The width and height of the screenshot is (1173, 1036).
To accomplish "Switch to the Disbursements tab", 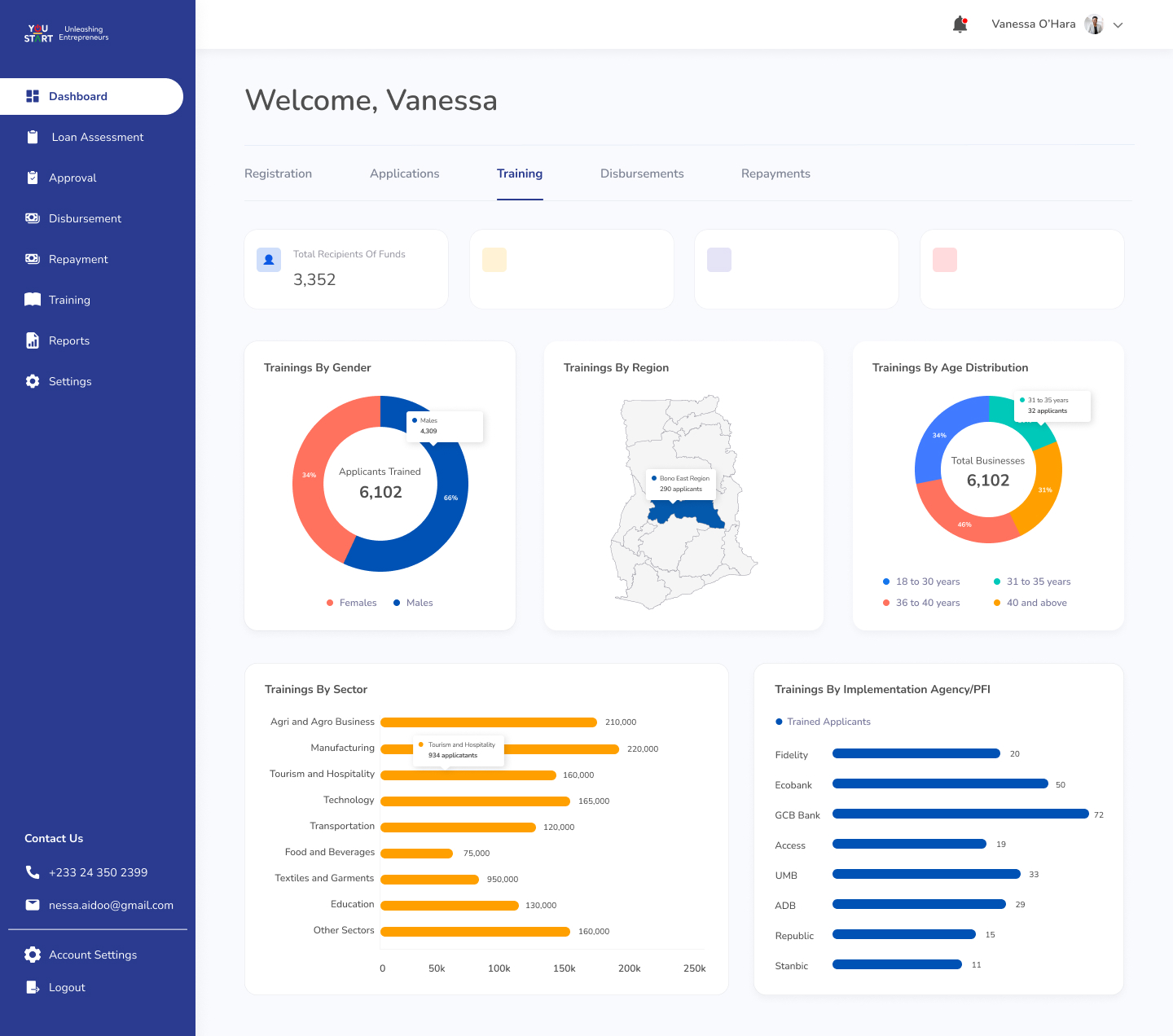I will tap(642, 173).
